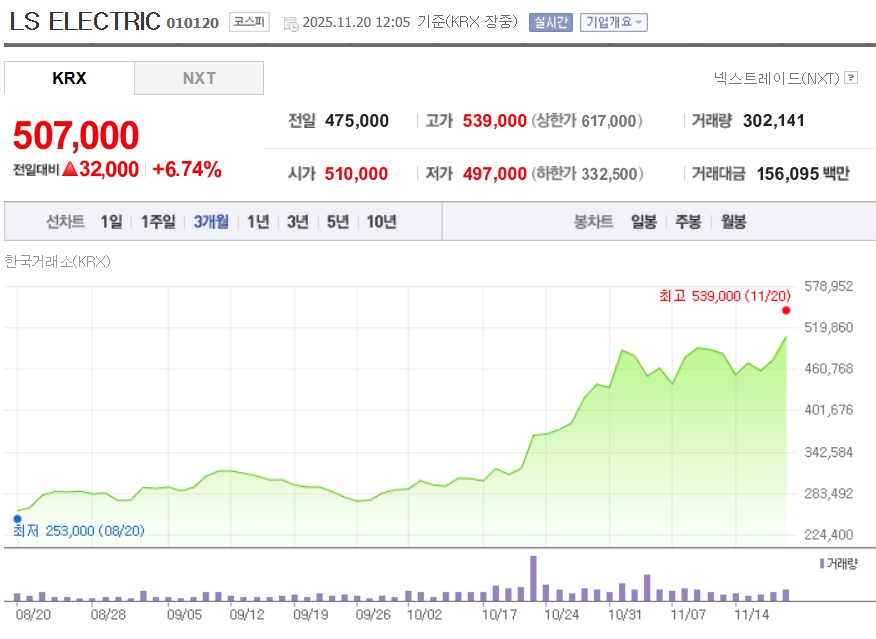Screen dimensions: 876x639
Task: Click the calendar icon beside the date
Action: (x=290, y=23)
